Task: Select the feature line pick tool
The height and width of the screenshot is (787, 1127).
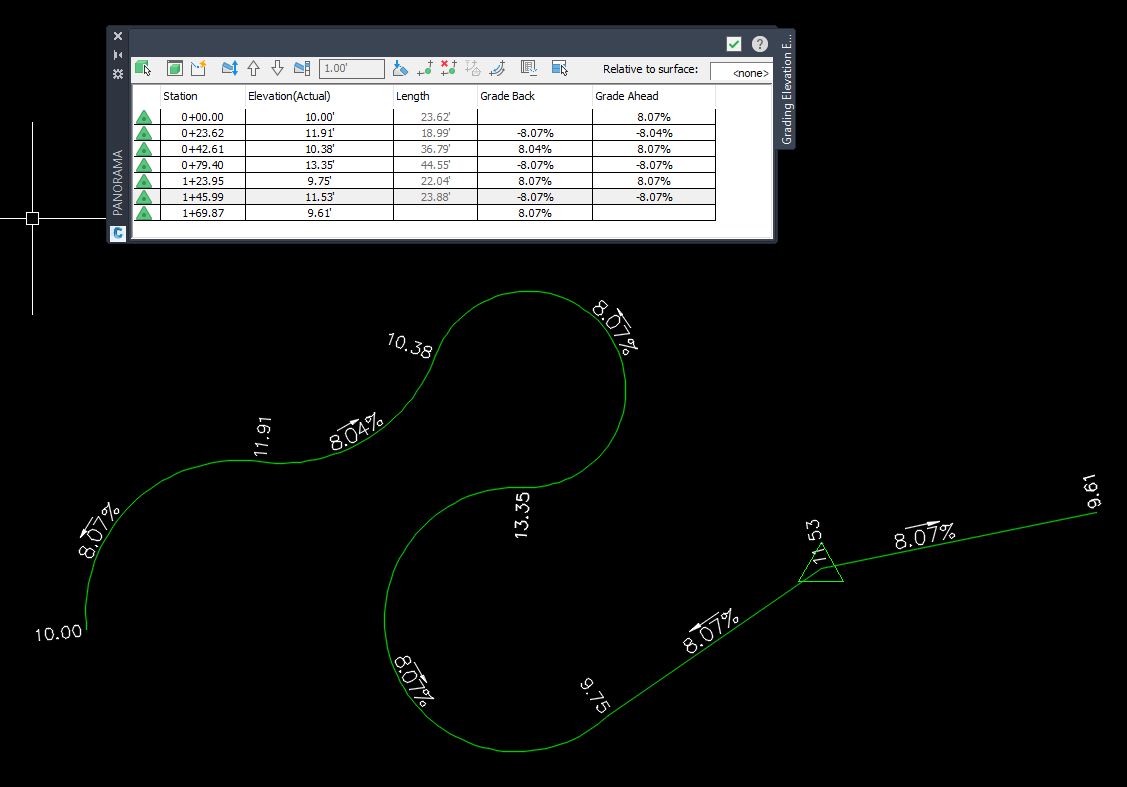Action: click(x=145, y=68)
